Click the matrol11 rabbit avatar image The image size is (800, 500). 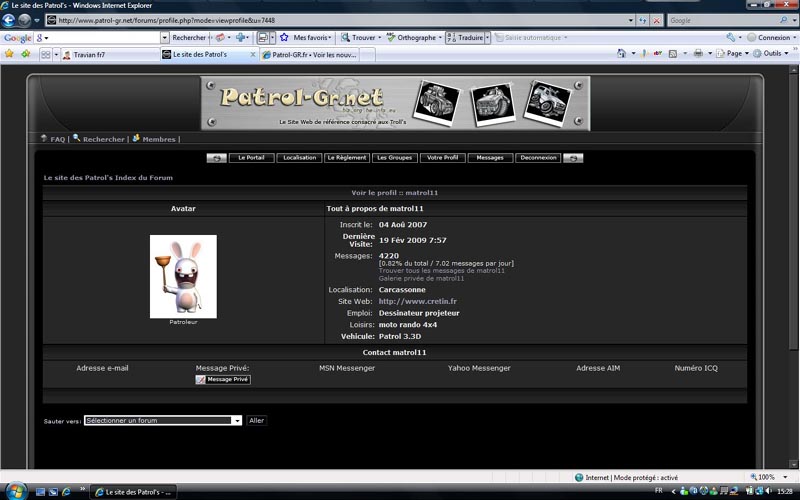pos(183,277)
